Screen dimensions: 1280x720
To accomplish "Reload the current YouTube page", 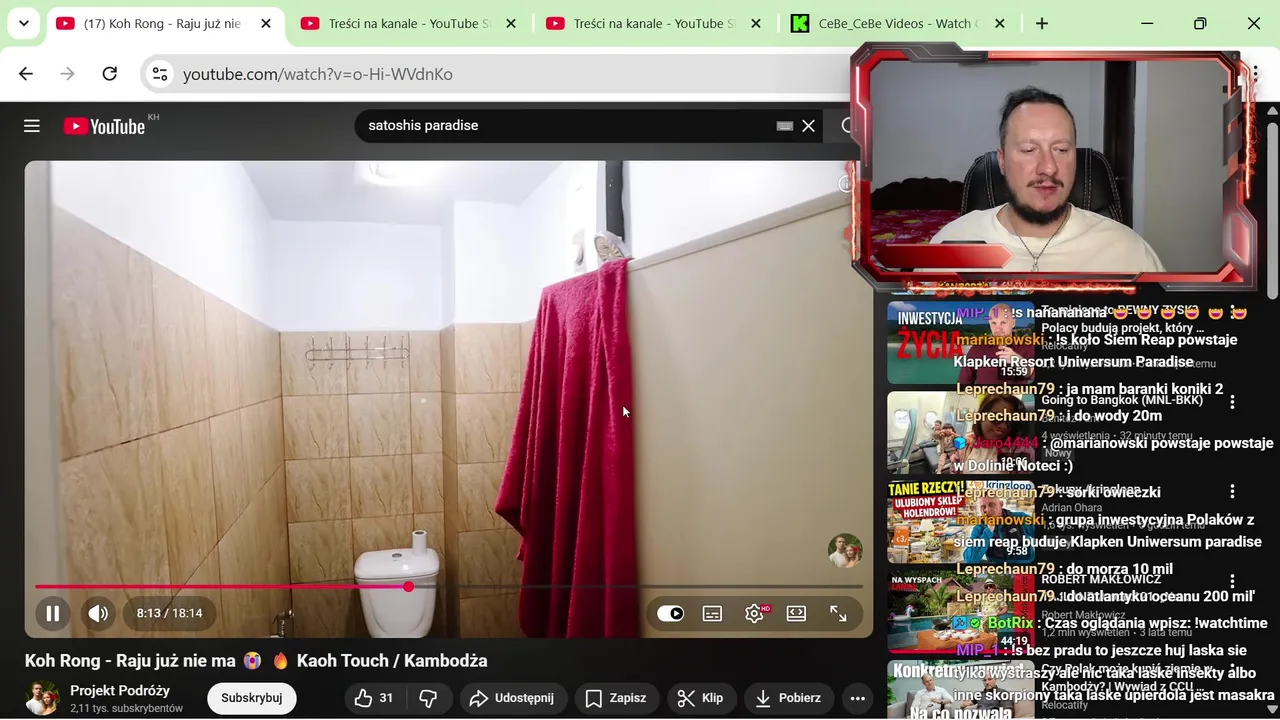I will click(x=110, y=74).
